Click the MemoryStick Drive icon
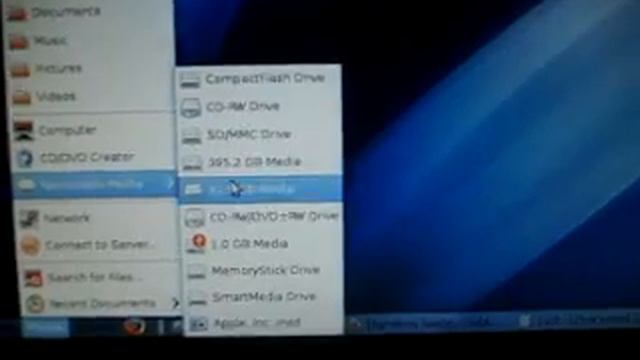Image resolution: width=640 pixels, height=360 pixels. pyautogui.click(x=197, y=271)
